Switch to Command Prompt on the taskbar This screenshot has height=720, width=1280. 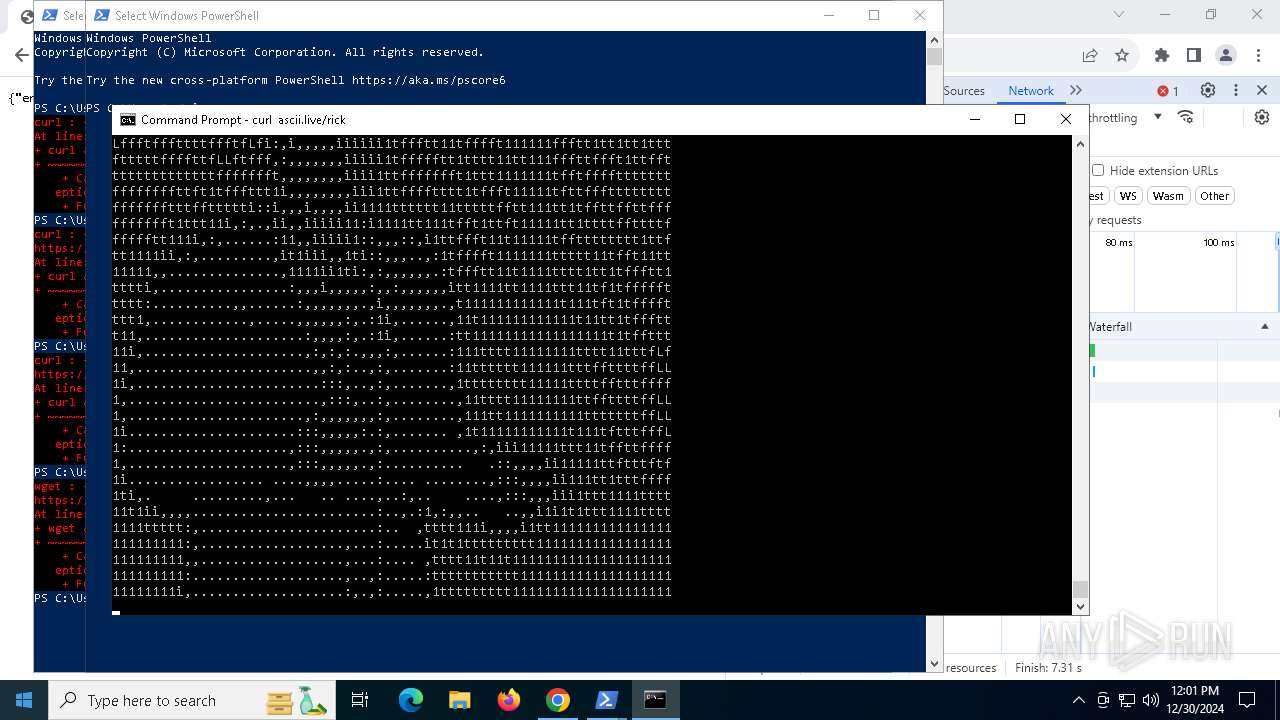pos(655,700)
